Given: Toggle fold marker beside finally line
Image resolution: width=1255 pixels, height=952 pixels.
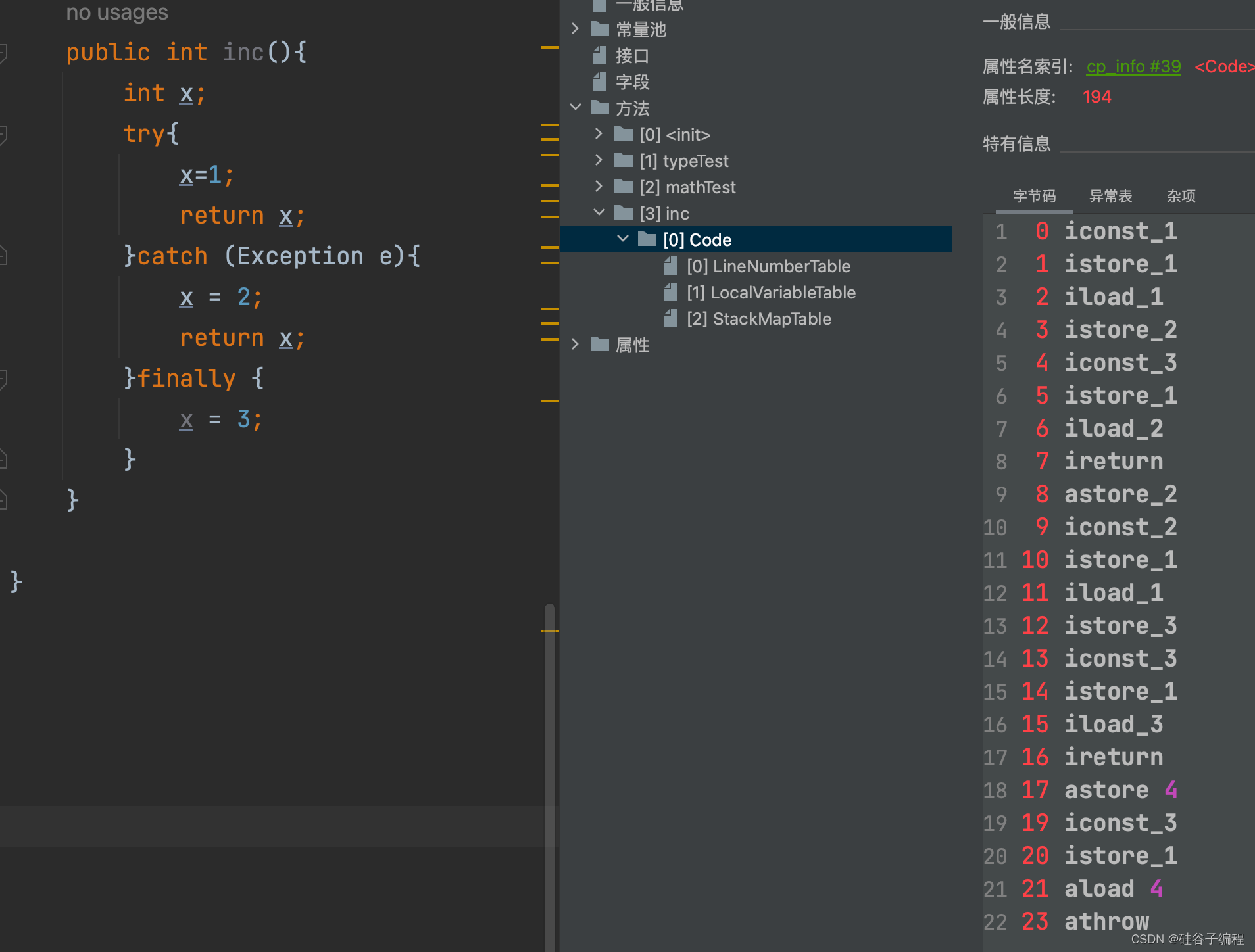Looking at the screenshot, I should coord(3,379).
